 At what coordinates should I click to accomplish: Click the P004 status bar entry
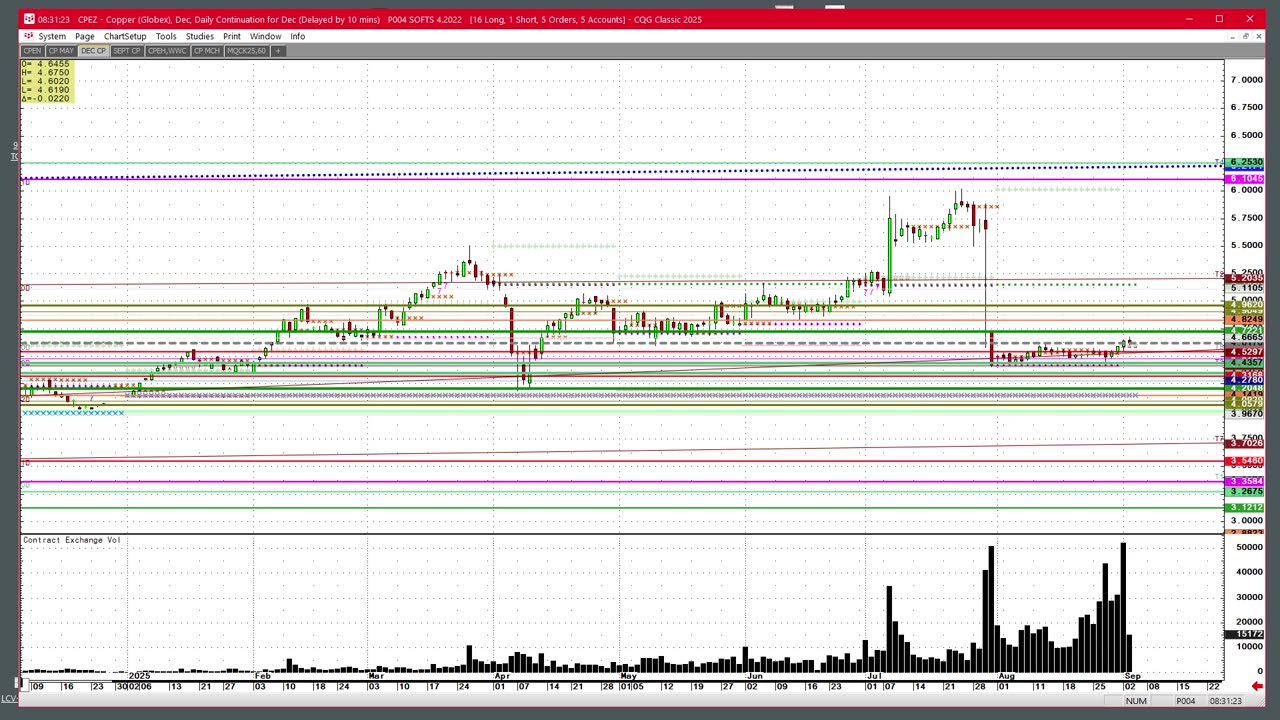pos(1185,701)
